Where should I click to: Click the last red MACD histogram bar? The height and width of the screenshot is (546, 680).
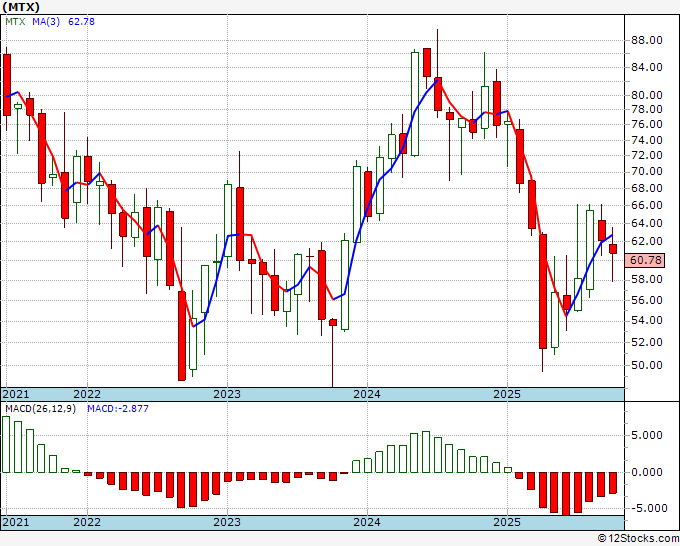(613, 483)
